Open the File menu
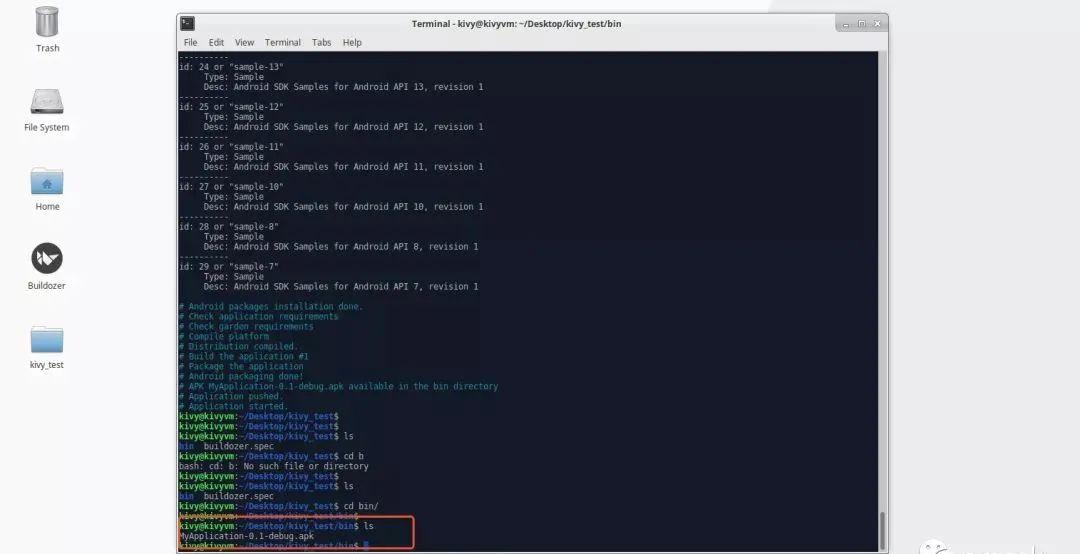Image resolution: width=1080 pixels, height=554 pixels. 190,43
